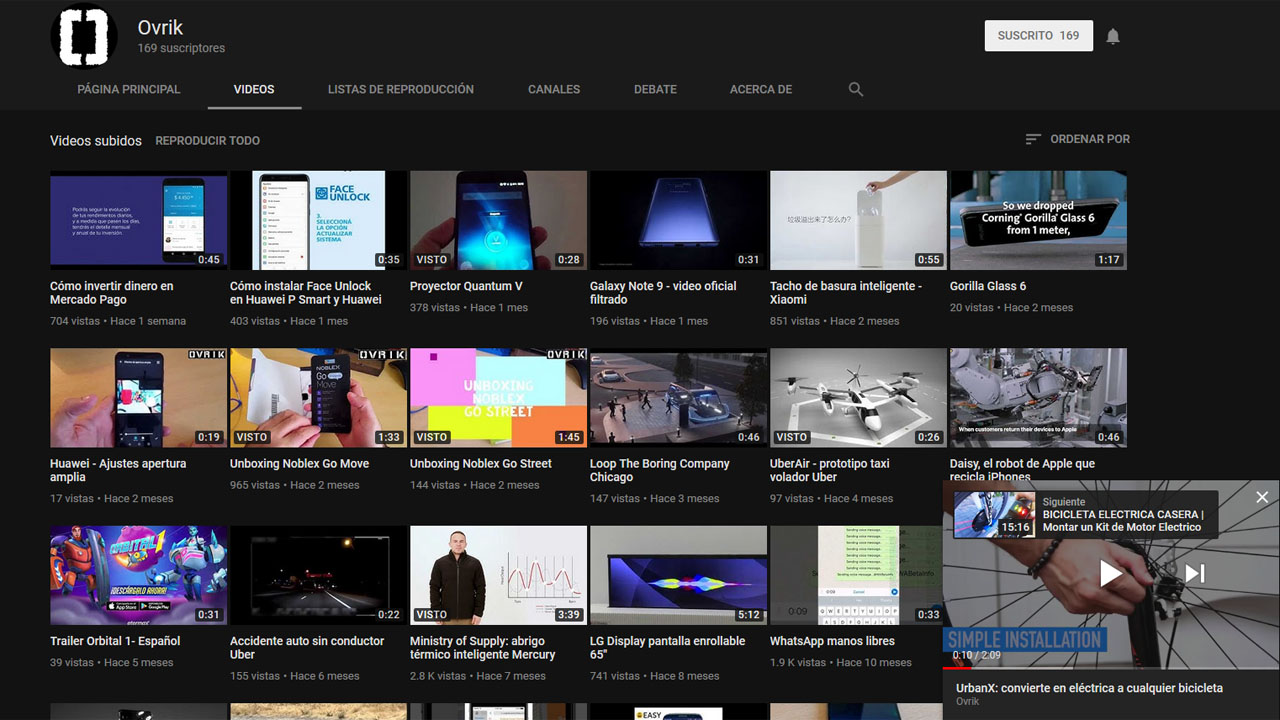1280x720 pixels.
Task: Click the WhatsApp manos libres title
Action: 832,641
